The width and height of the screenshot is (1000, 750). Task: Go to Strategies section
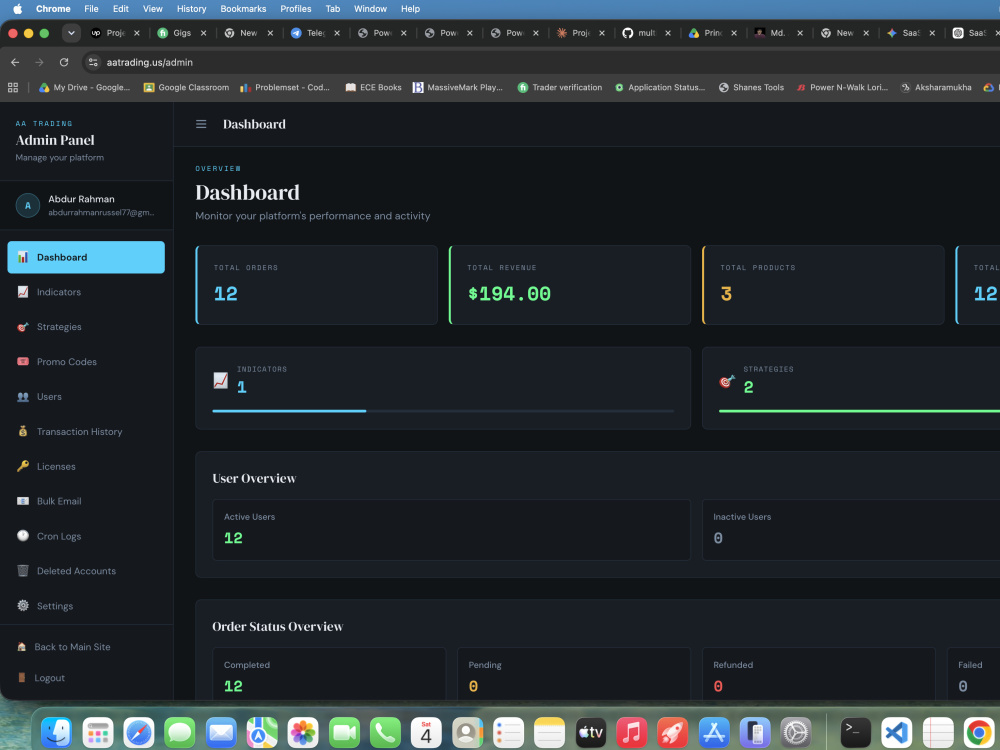pyautogui.click(x=86, y=327)
